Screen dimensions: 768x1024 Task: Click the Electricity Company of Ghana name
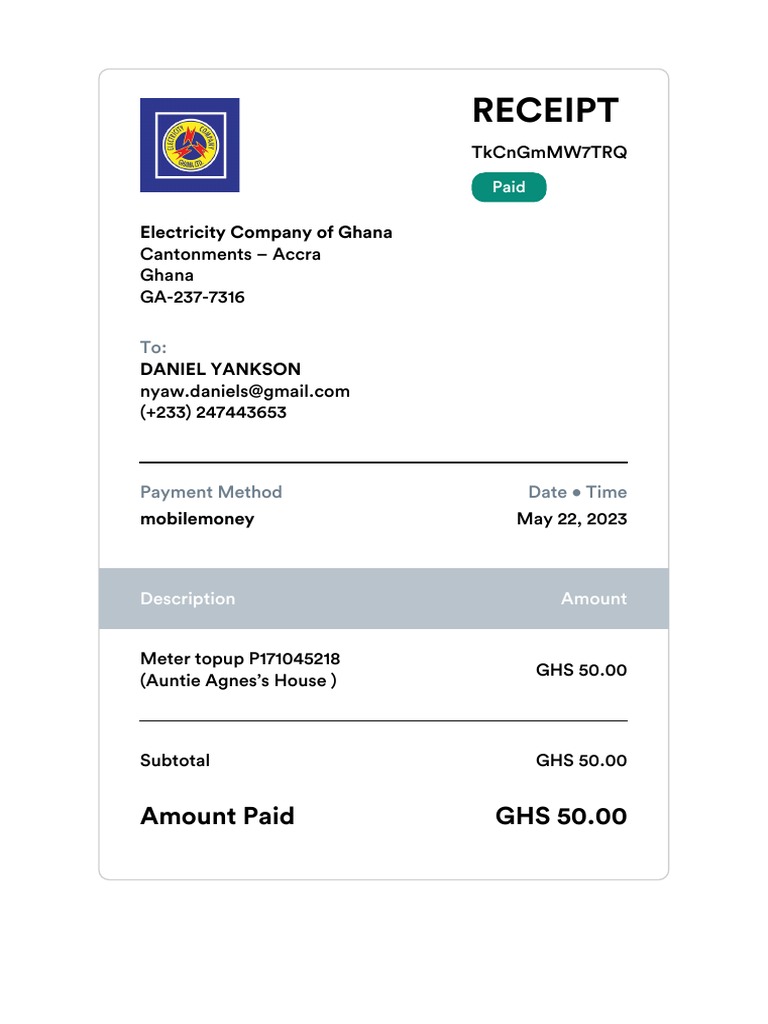(x=266, y=232)
